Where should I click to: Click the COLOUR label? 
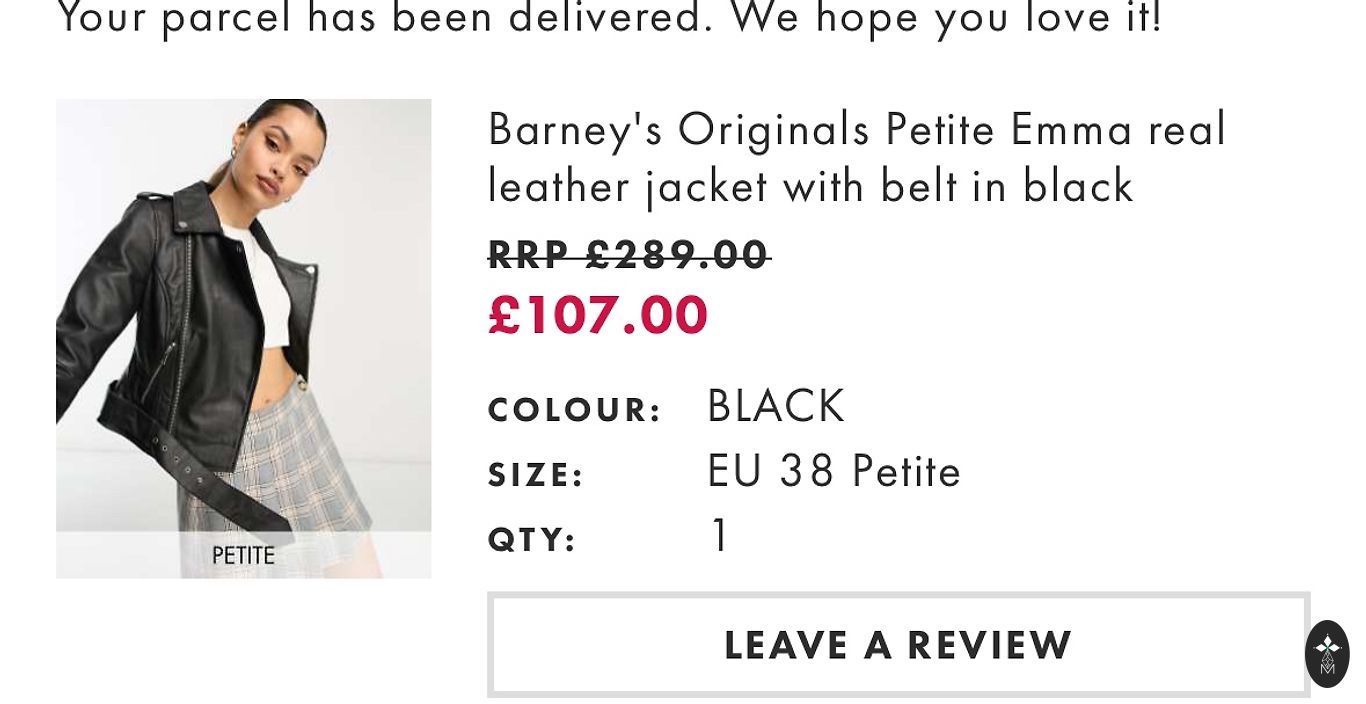575,410
